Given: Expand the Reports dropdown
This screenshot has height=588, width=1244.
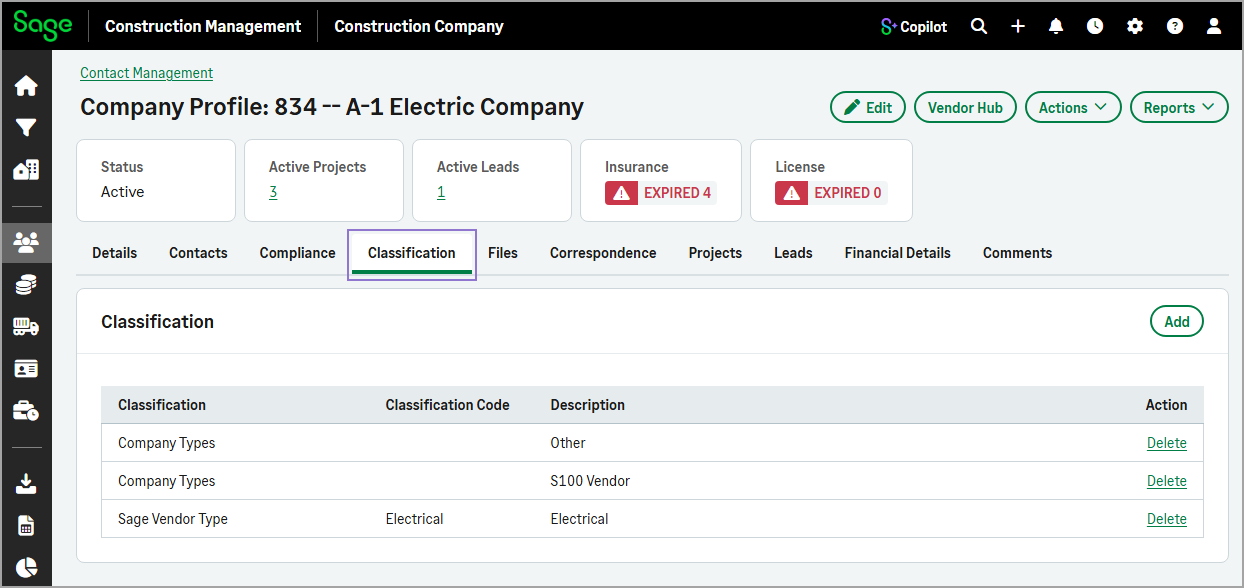Looking at the screenshot, I should 1179,108.
